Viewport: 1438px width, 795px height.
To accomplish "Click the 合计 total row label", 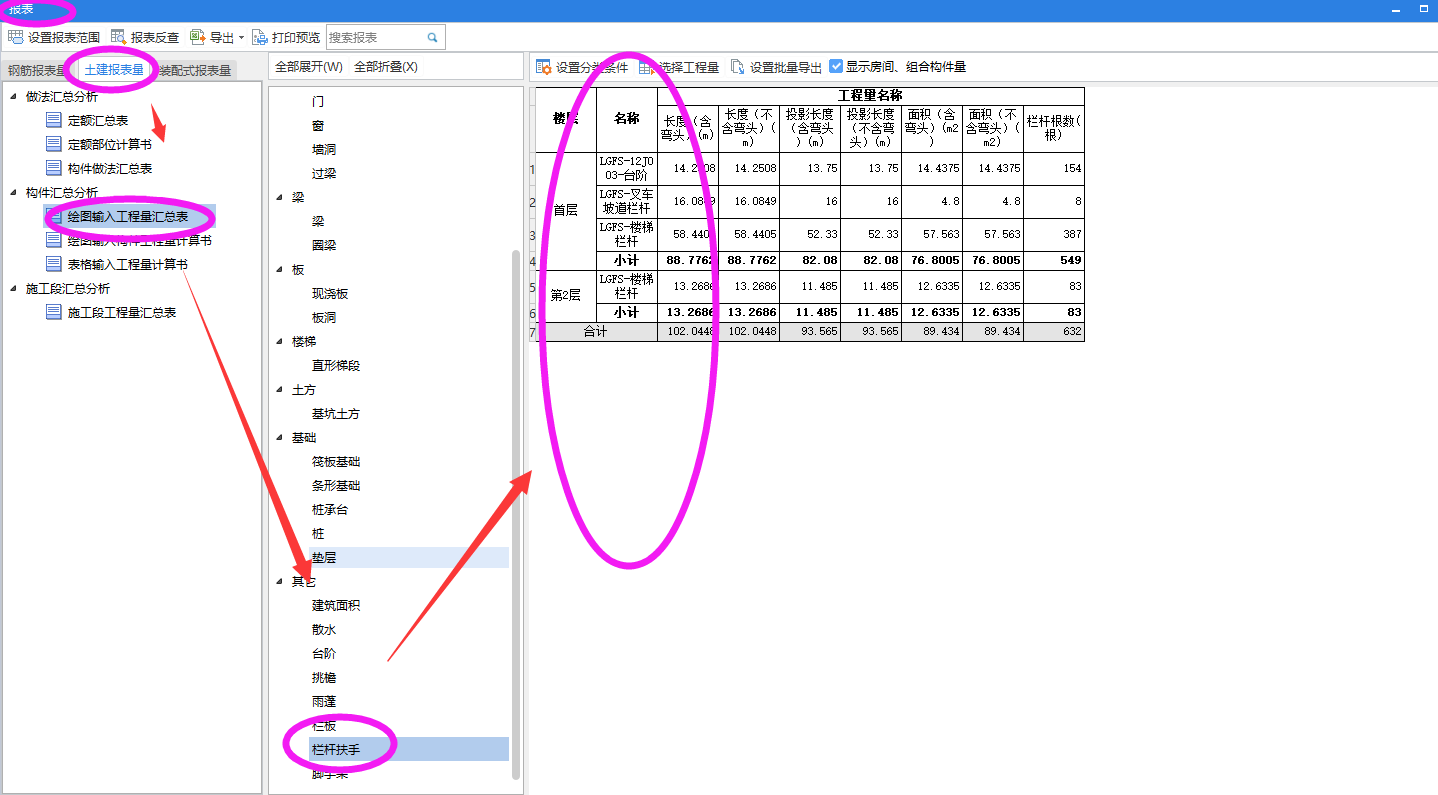I will [596, 331].
